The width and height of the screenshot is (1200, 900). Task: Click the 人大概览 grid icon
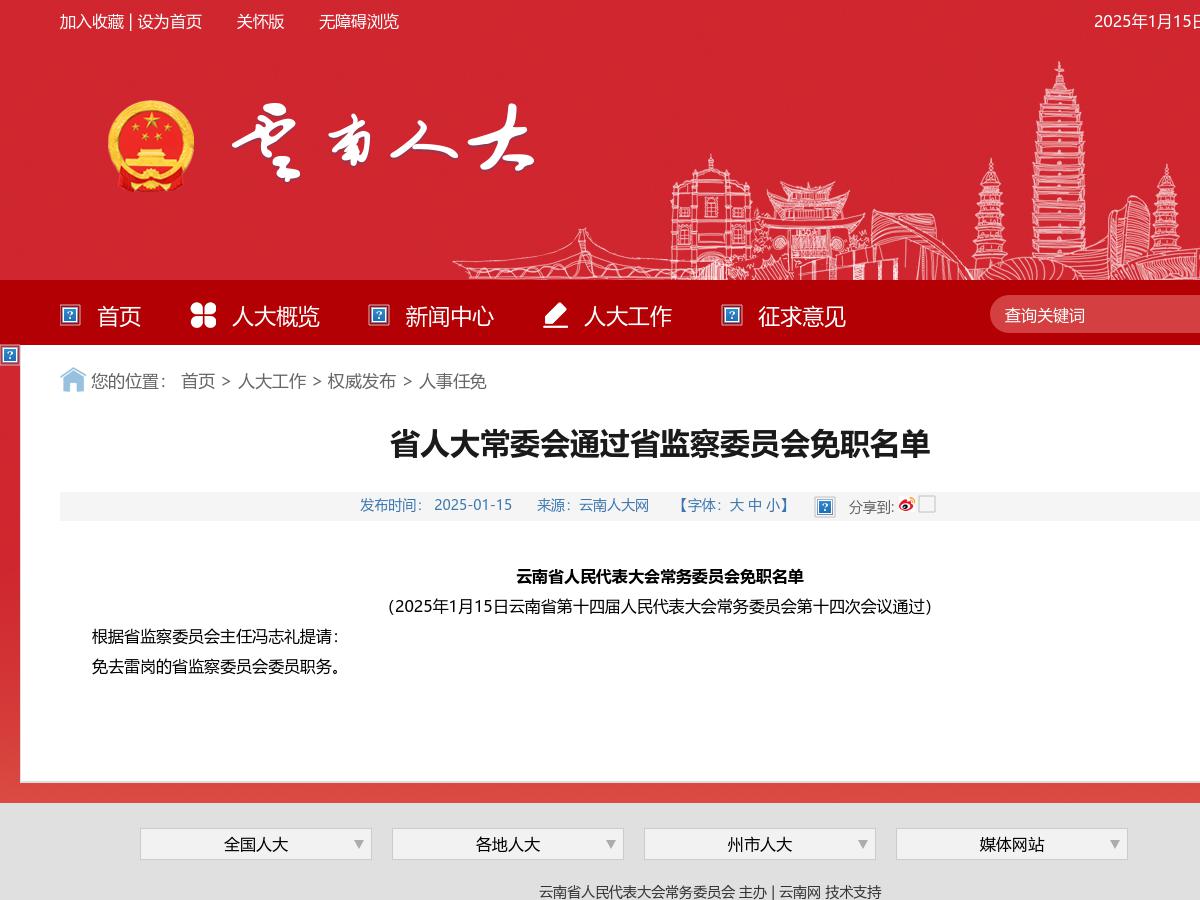[202, 314]
